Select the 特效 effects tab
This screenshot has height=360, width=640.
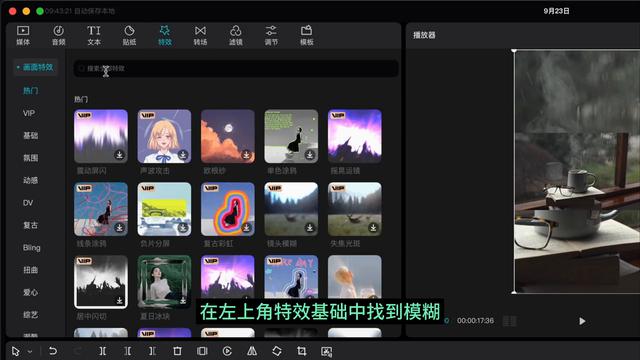click(x=165, y=35)
